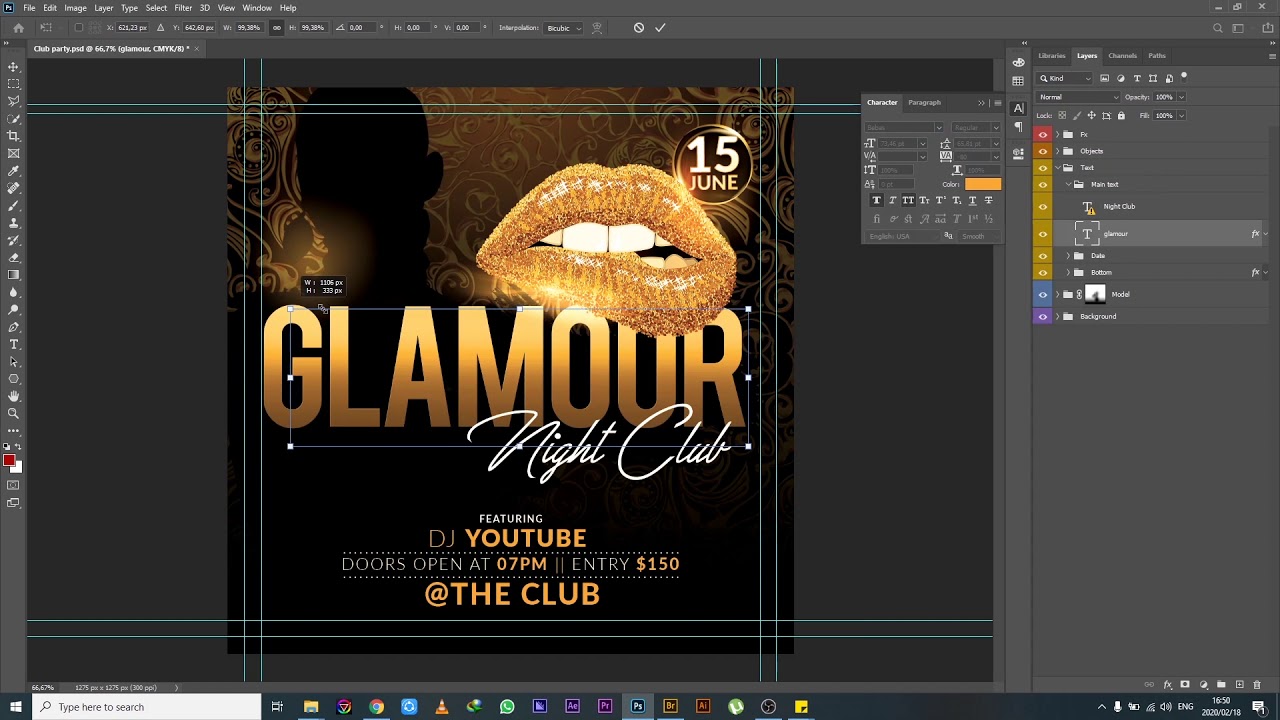The width and height of the screenshot is (1280, 720).
Task: Open the Windows Start menu
Action: [15, 707]
